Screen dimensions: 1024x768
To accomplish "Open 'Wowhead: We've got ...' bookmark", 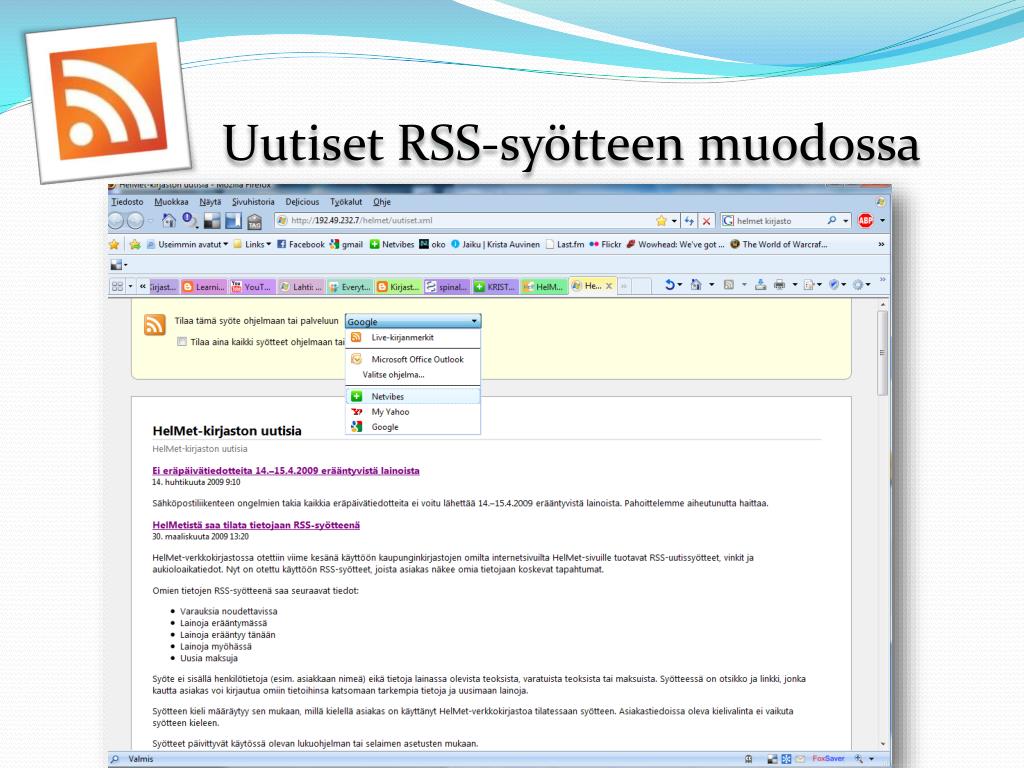I will [675, 244].
